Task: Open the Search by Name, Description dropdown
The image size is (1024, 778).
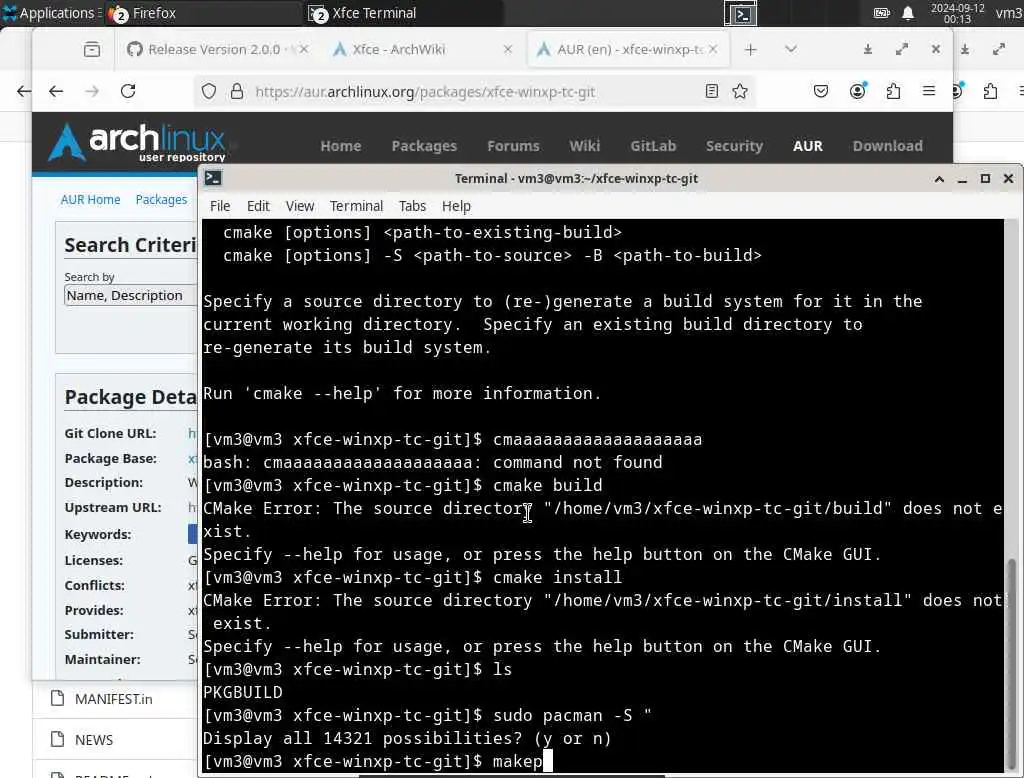Action: coord(131,295)
